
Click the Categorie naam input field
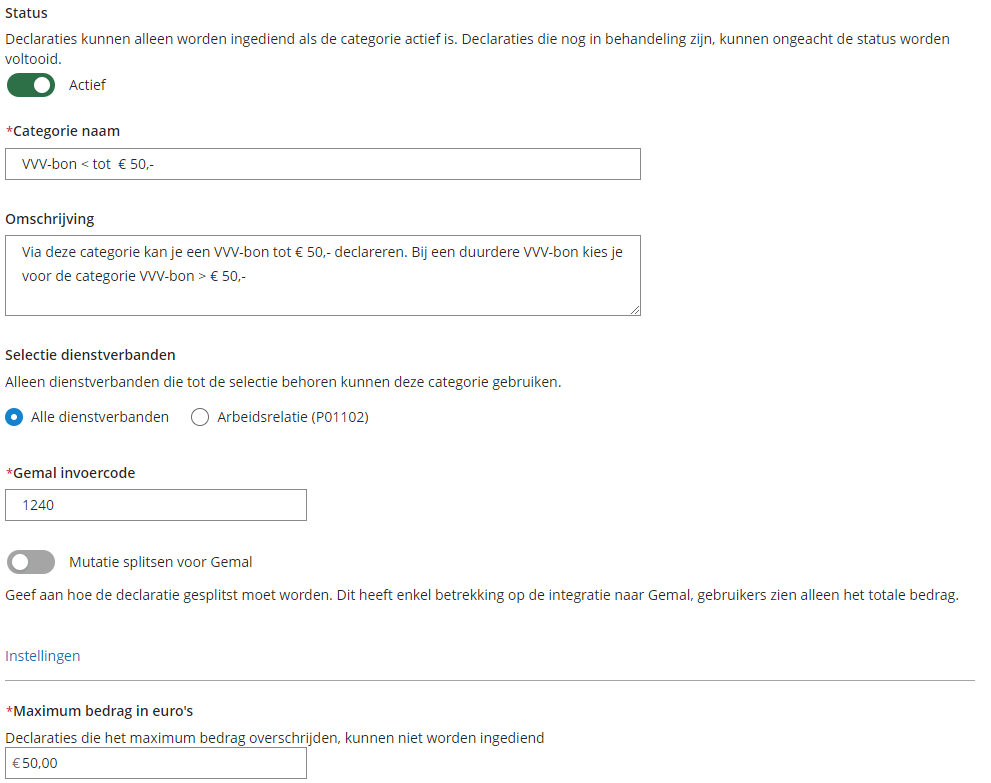322,164
